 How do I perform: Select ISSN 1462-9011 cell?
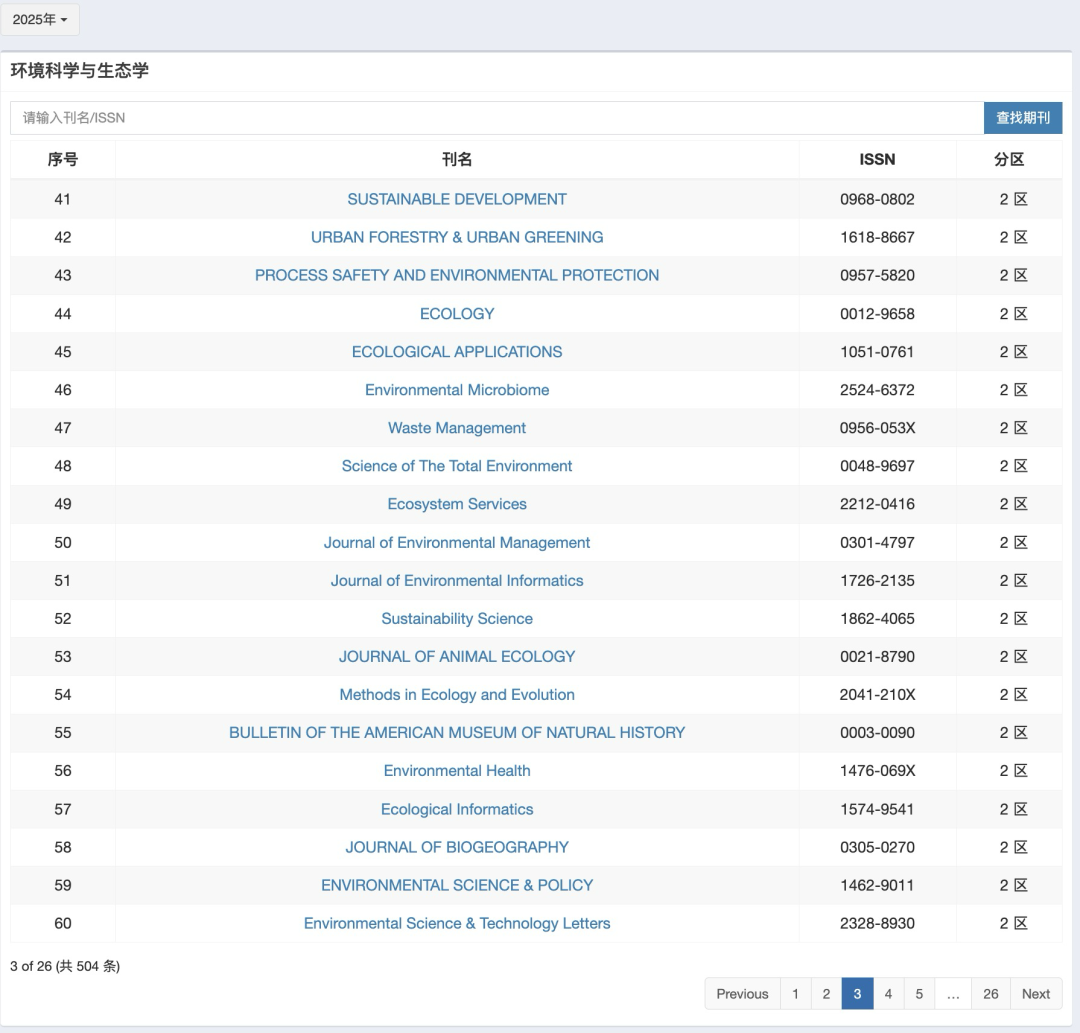[x=878, y=885]
